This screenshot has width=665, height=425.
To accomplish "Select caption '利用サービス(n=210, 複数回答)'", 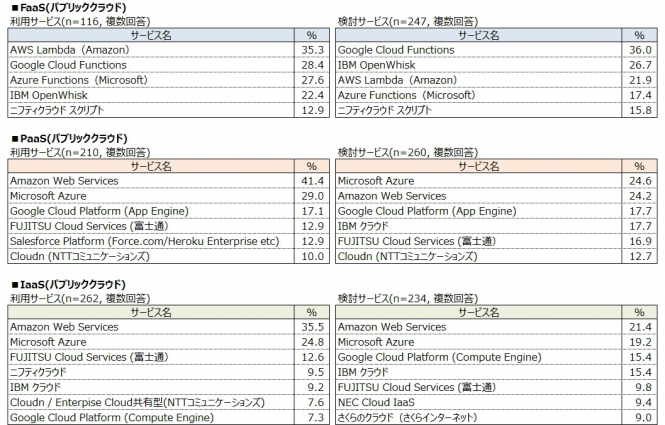I will pos(80,152).
